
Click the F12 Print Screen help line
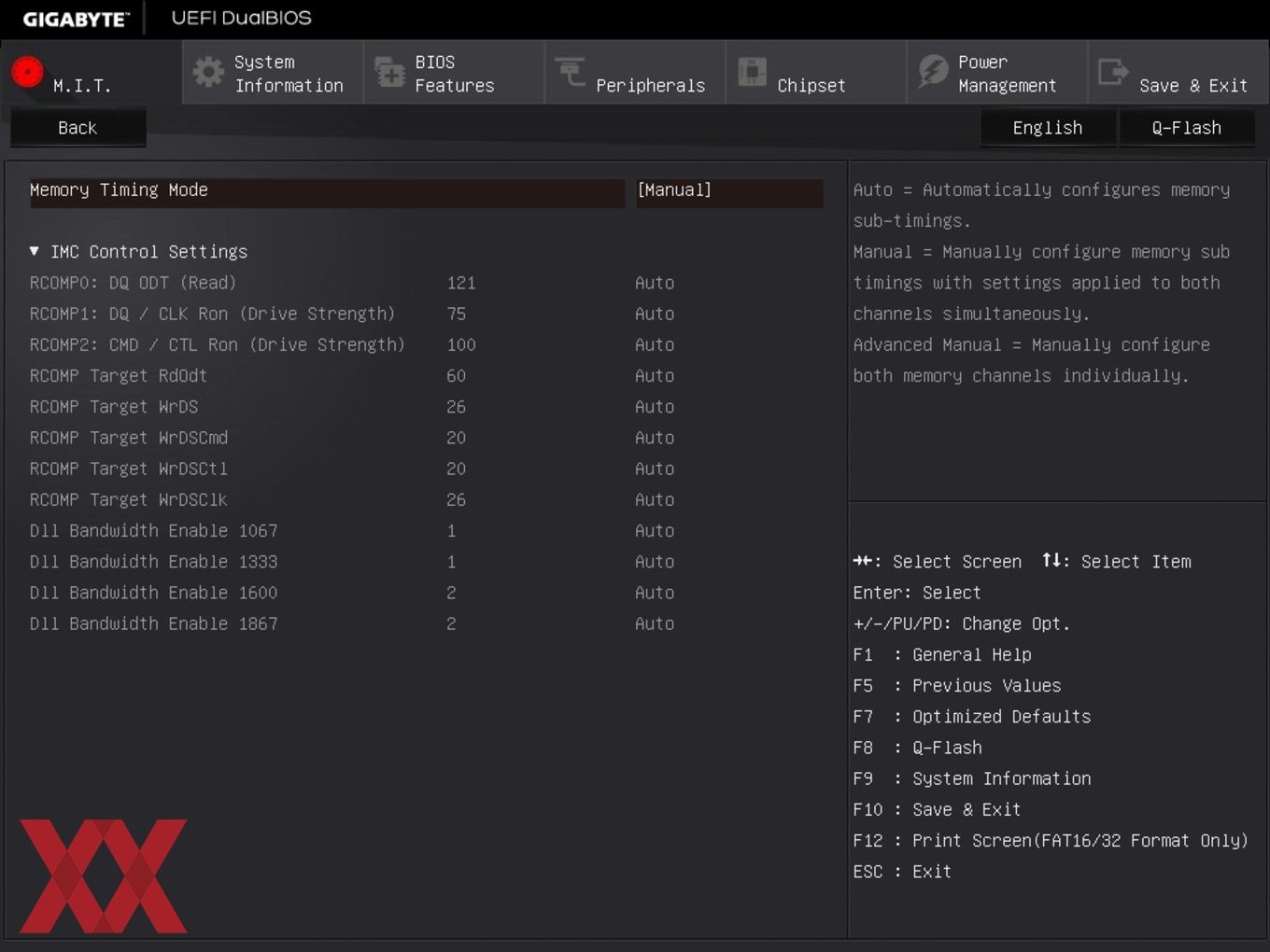[x=1051, y=841]
